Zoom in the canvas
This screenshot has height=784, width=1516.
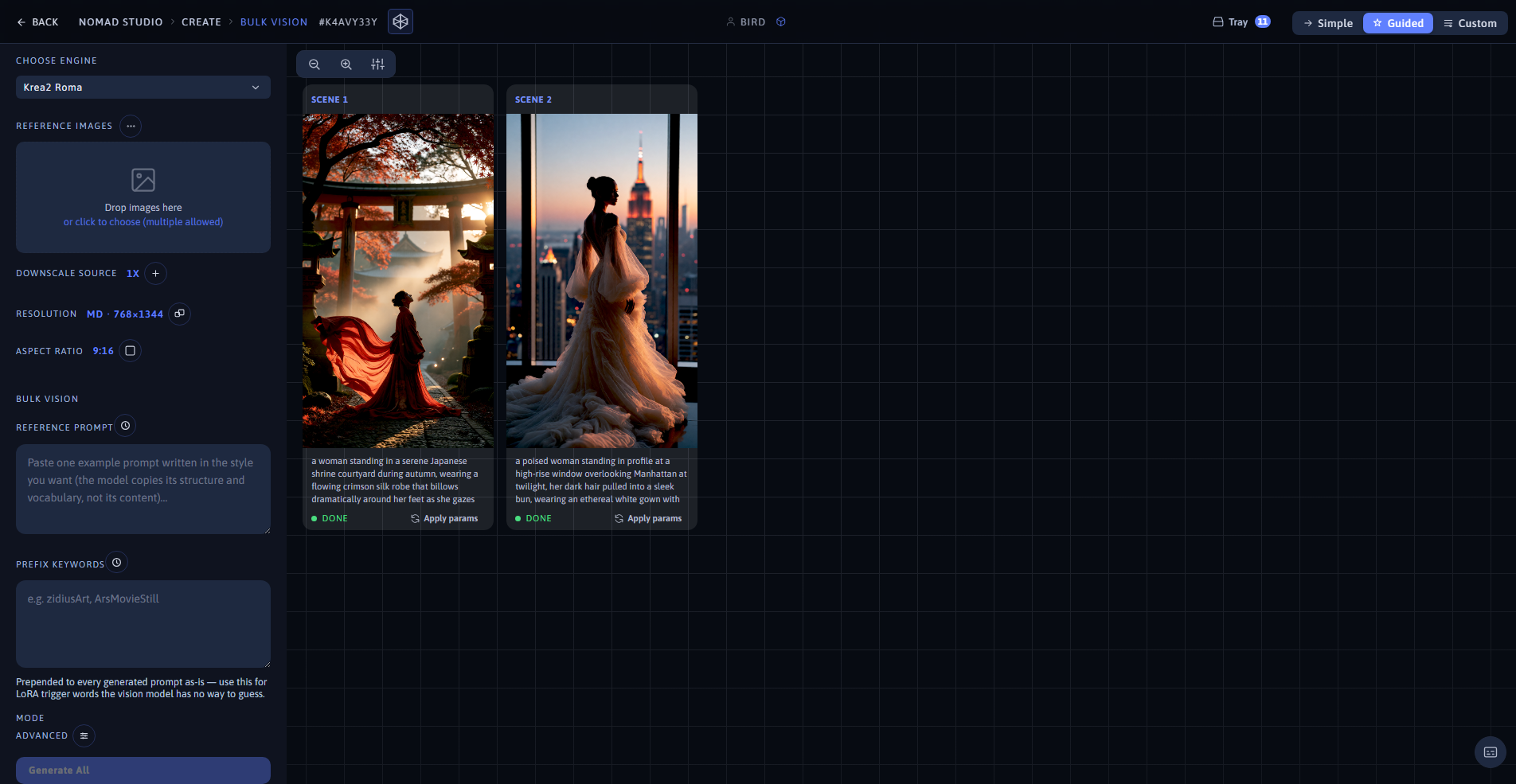coord(346,64)
